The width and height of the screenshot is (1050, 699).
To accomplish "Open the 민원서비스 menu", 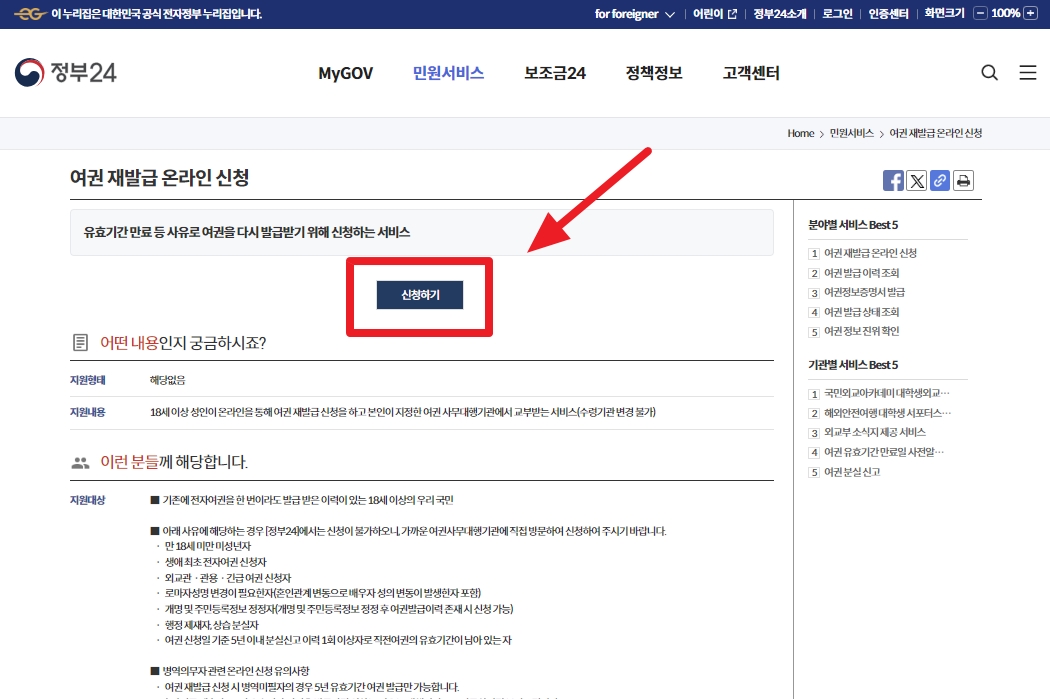I will tap(448, 73).
